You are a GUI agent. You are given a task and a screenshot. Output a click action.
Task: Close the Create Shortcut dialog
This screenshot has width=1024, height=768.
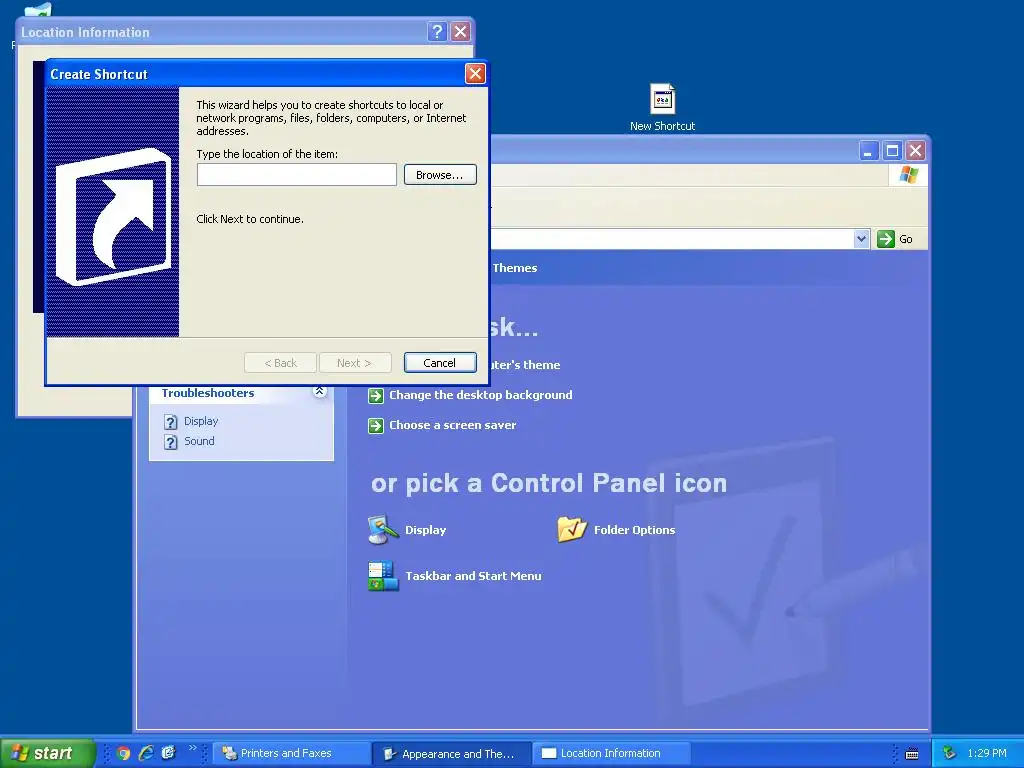click(475, 74)
